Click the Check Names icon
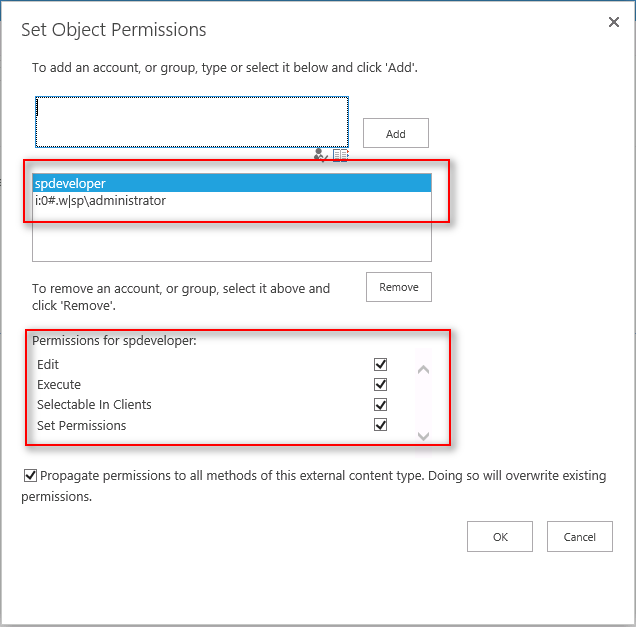 (x=321, y=154)
